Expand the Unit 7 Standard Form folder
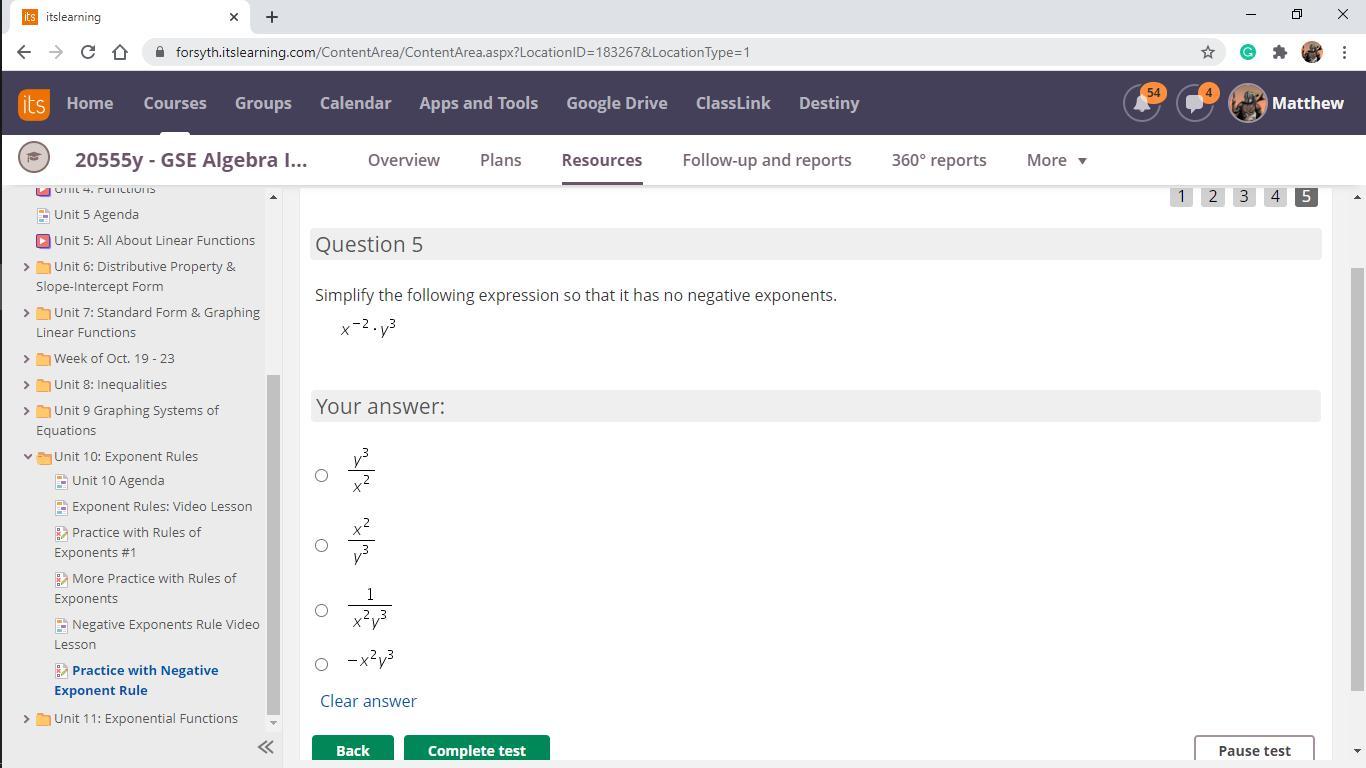Image resolution: width=1366 pixels, height=768 pixels. [26, 313]
